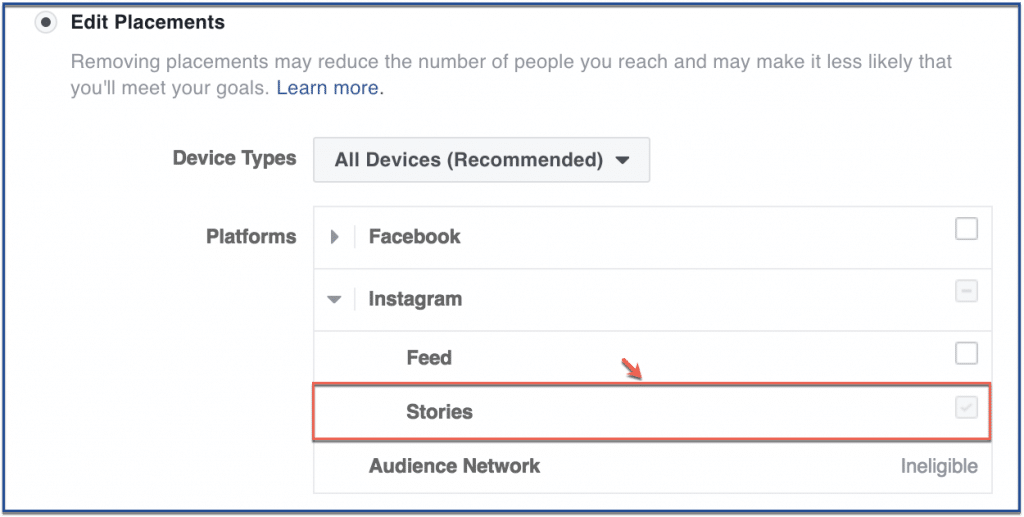Click the Device Types field label

(234, 158)
